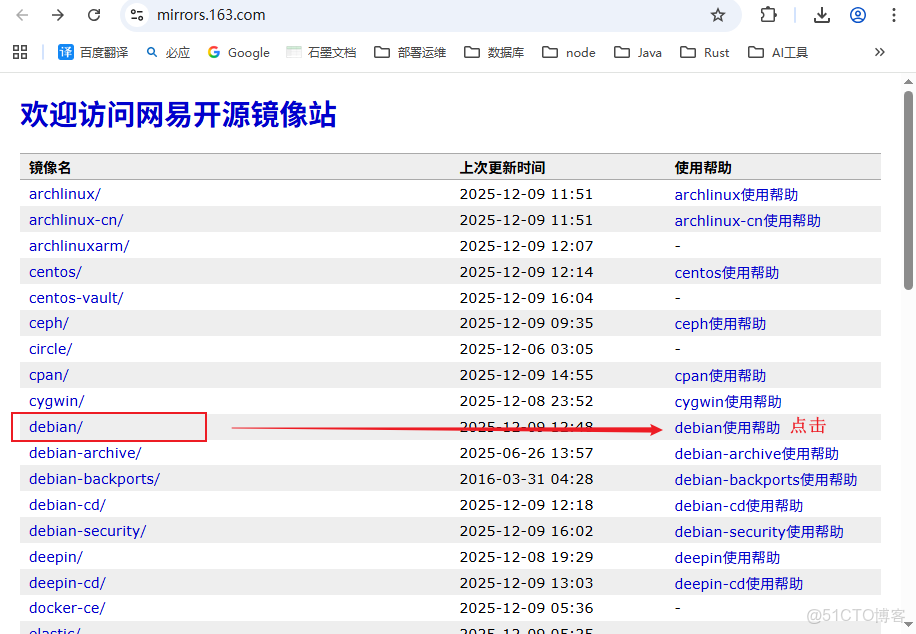Open the centos/ mirror directory
916x634 pixels.
55,271
